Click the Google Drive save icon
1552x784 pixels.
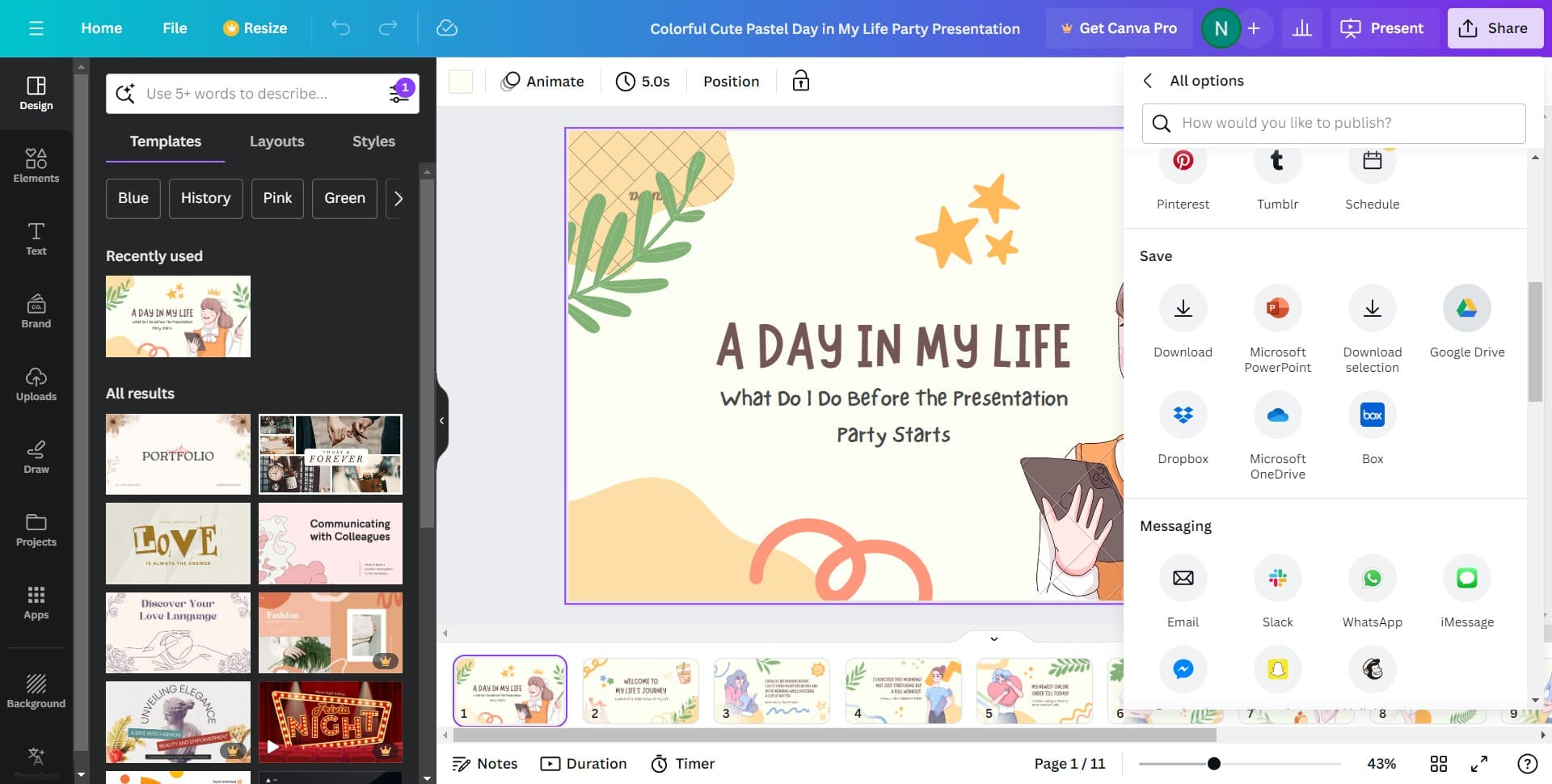click(1466, 309)
